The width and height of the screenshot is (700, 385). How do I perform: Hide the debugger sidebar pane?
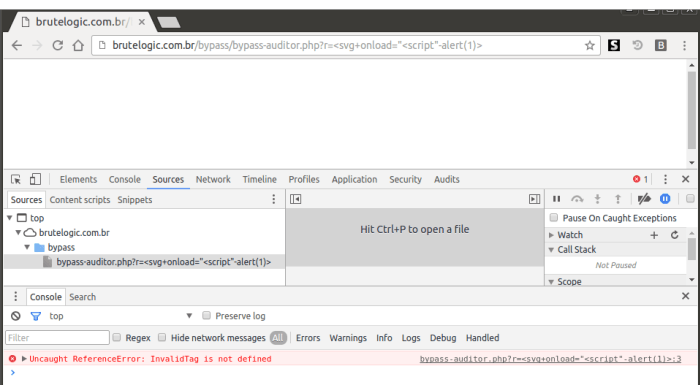click(x=534, y=199)
